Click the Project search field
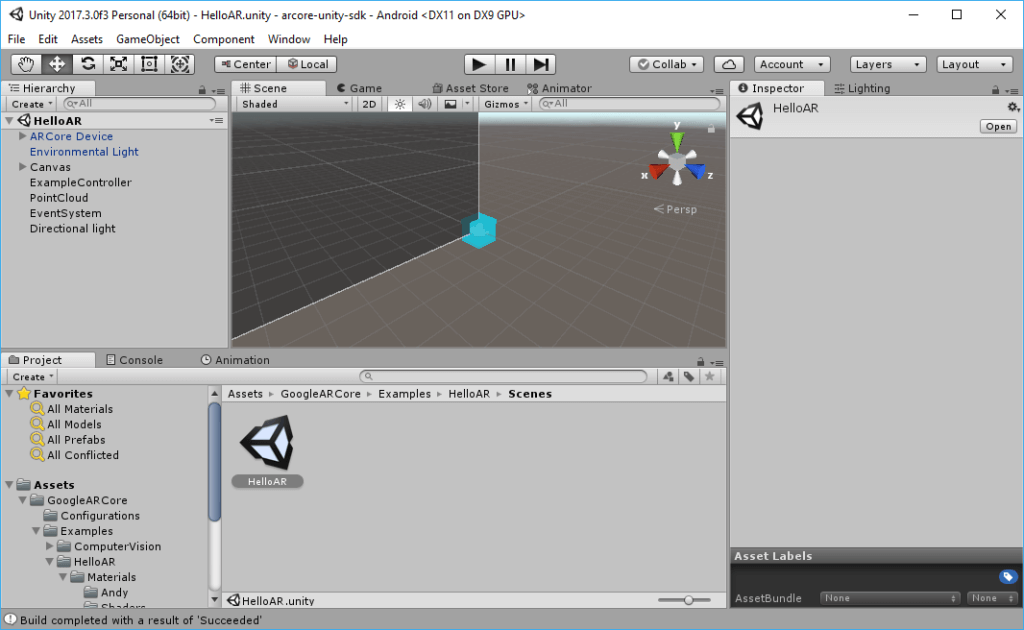This screenshot has width=1024, height=630. 503,376
